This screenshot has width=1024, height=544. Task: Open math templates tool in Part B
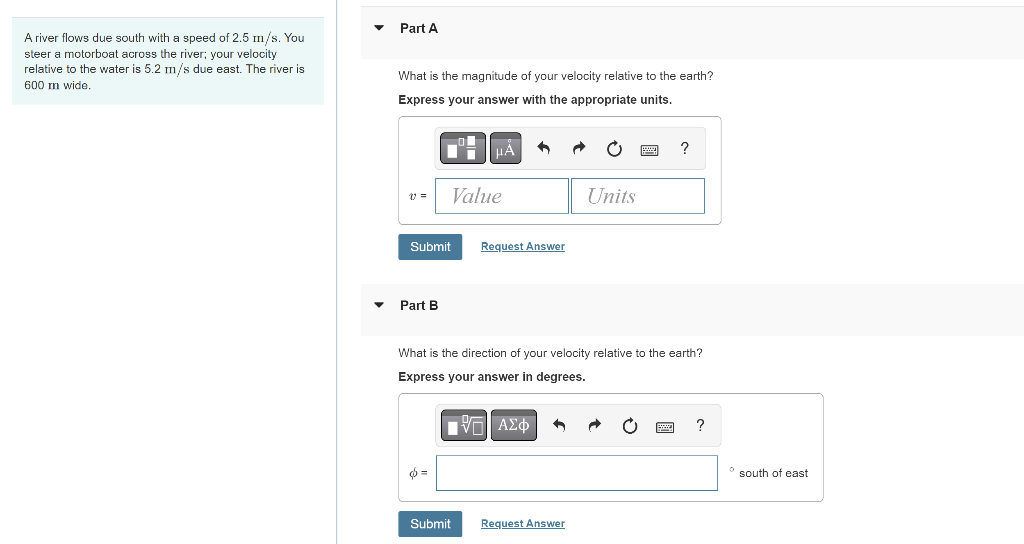[x=464, y=425]
